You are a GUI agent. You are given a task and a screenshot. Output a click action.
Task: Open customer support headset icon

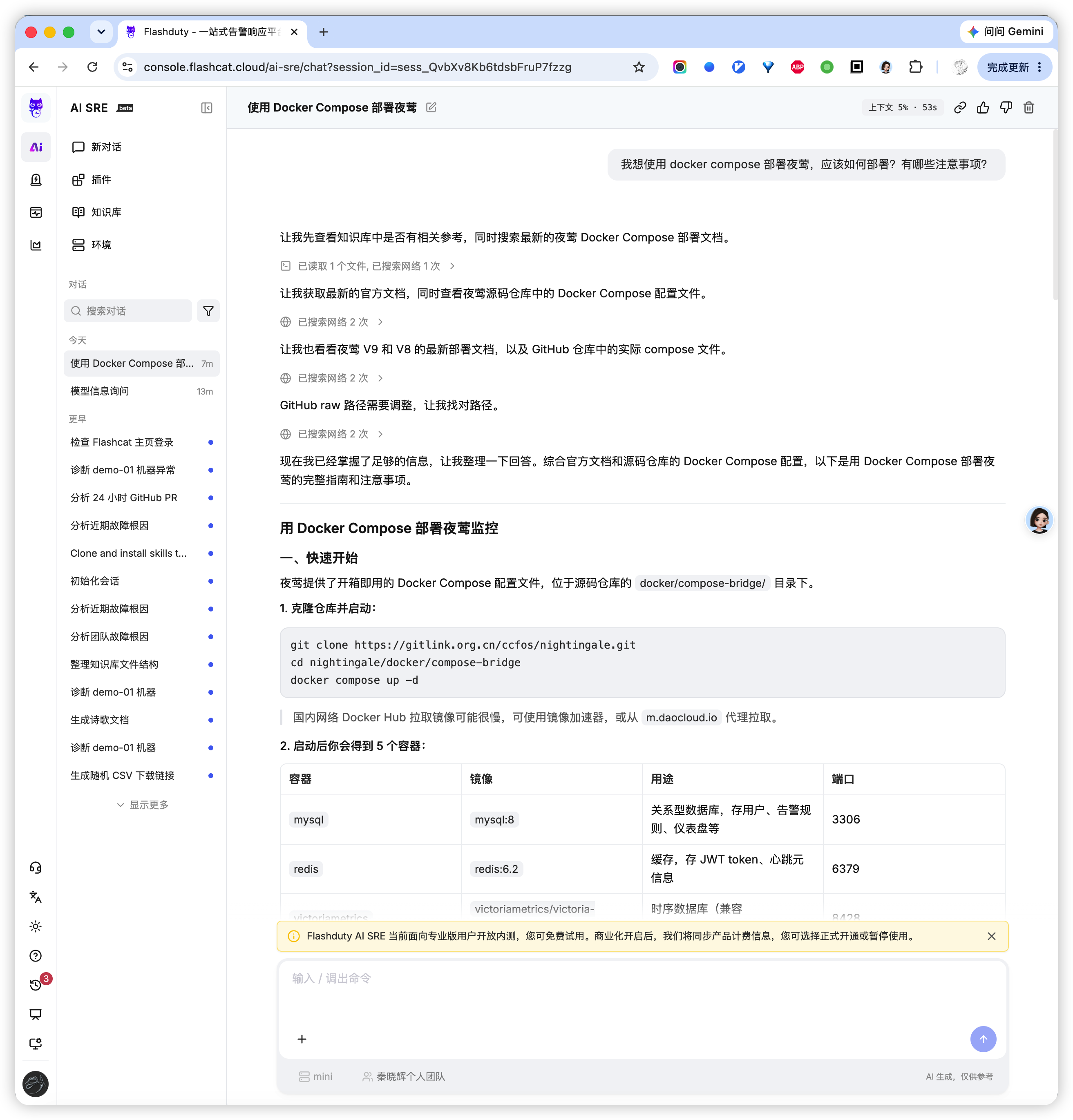[x=36, y=868]
